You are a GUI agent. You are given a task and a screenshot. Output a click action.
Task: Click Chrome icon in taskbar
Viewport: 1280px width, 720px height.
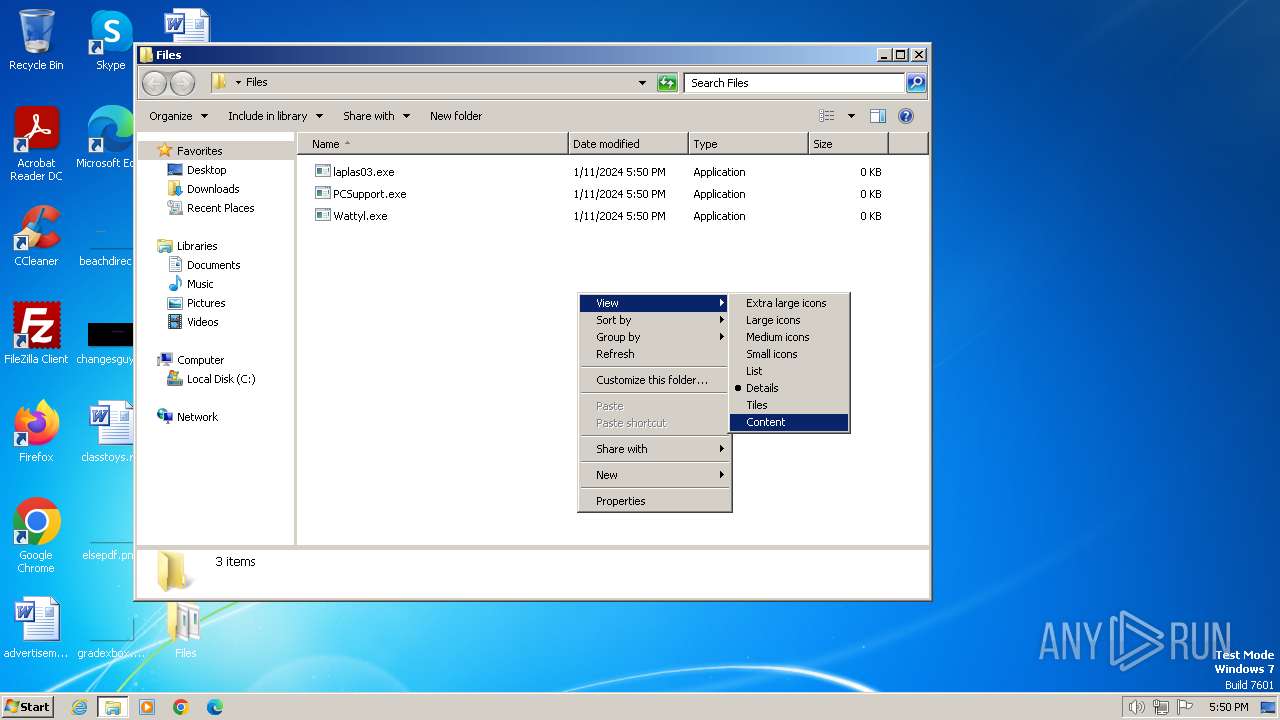(x=181, y=707)
